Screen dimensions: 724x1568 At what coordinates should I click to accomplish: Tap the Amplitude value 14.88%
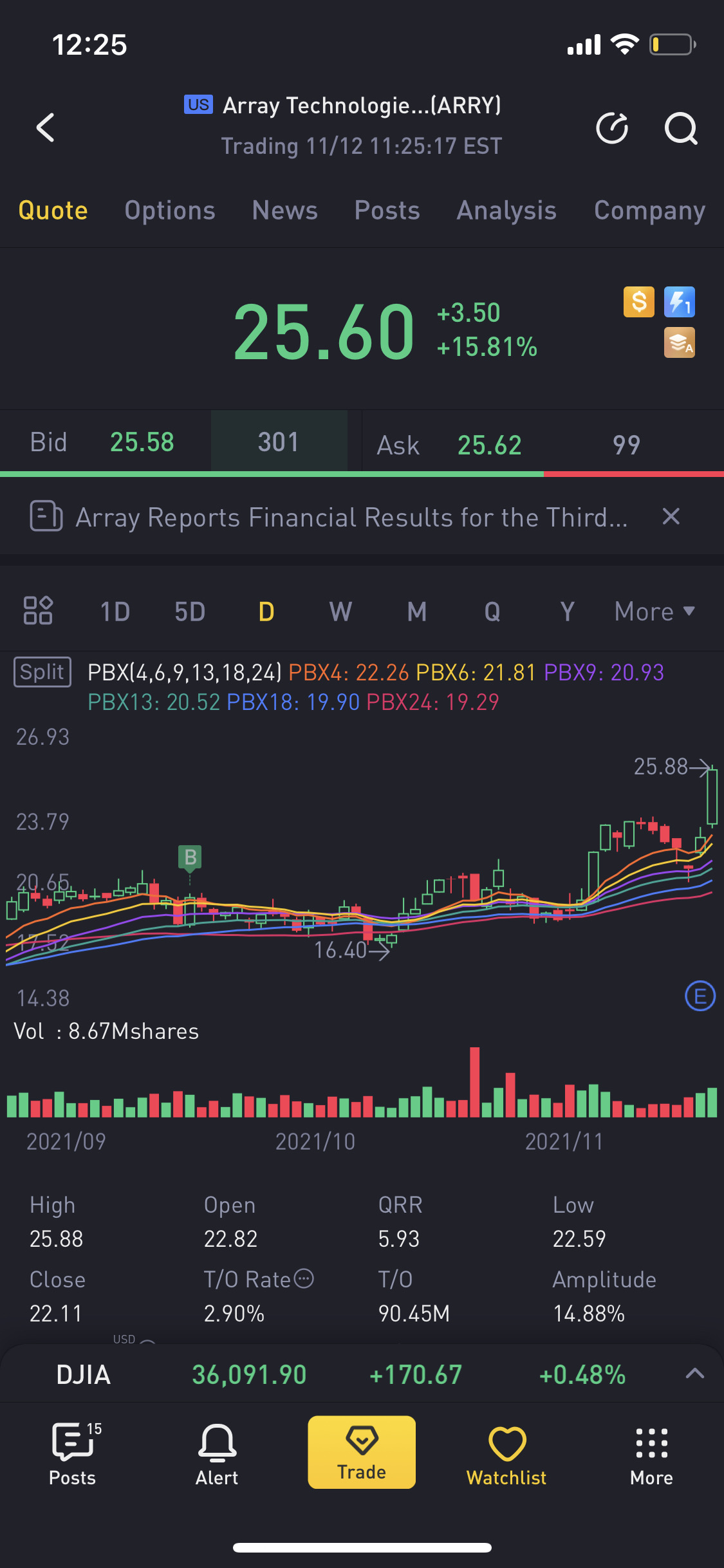(589, 1313)
